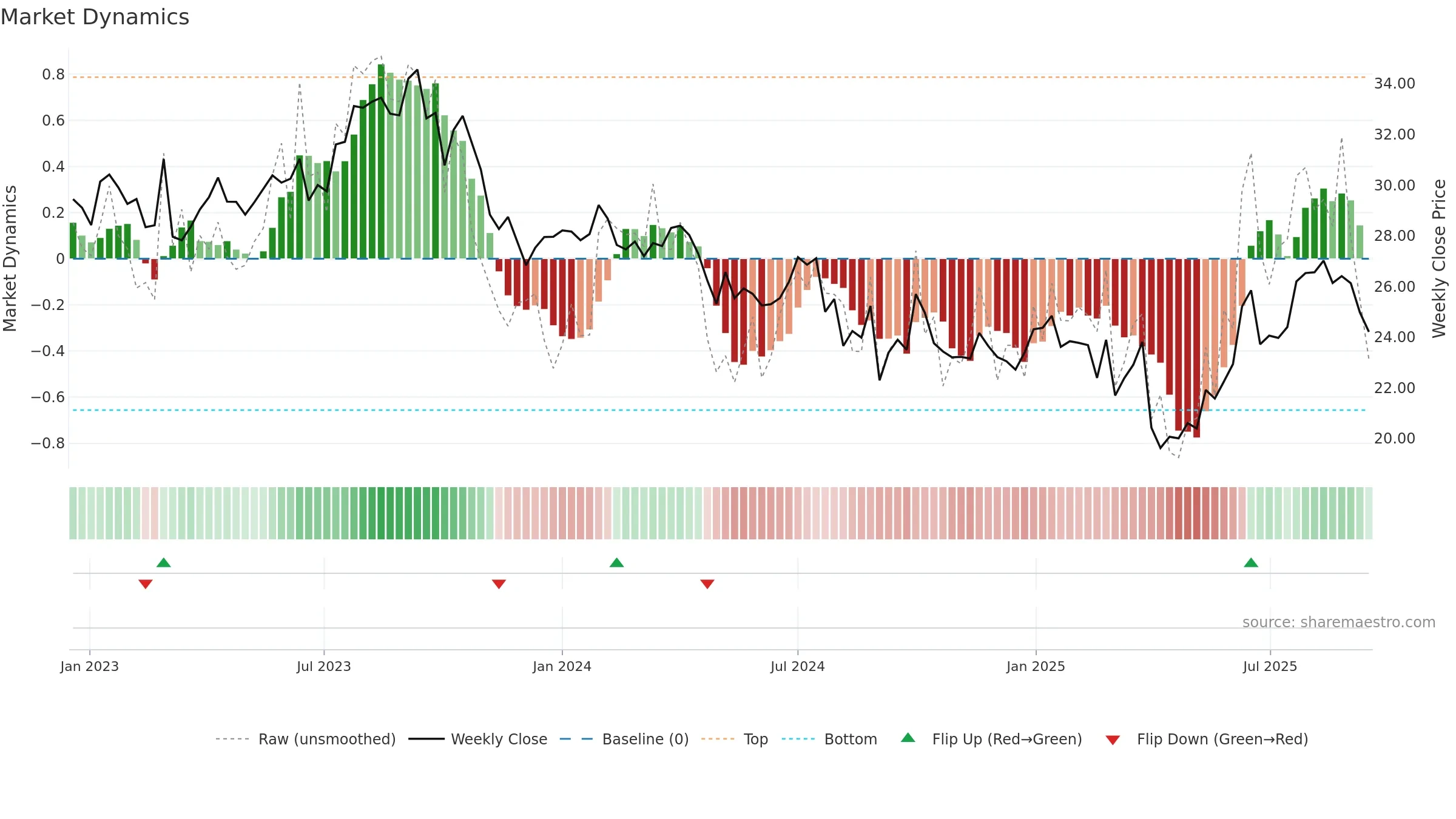
Task: Click the Jul 2025 axis label
Action: (1270, 666)
